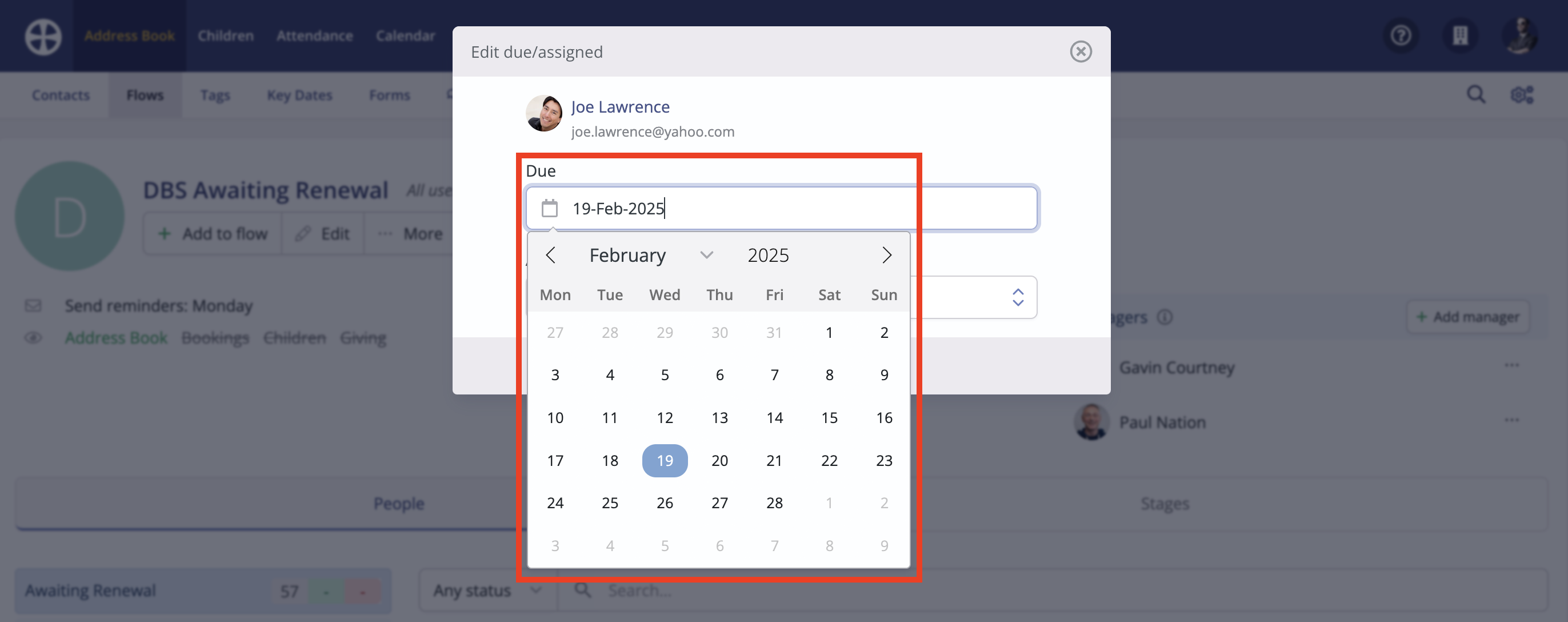Click the 2025 year field
Viewport: 1568px width, 622px height.
coord(768,255)
